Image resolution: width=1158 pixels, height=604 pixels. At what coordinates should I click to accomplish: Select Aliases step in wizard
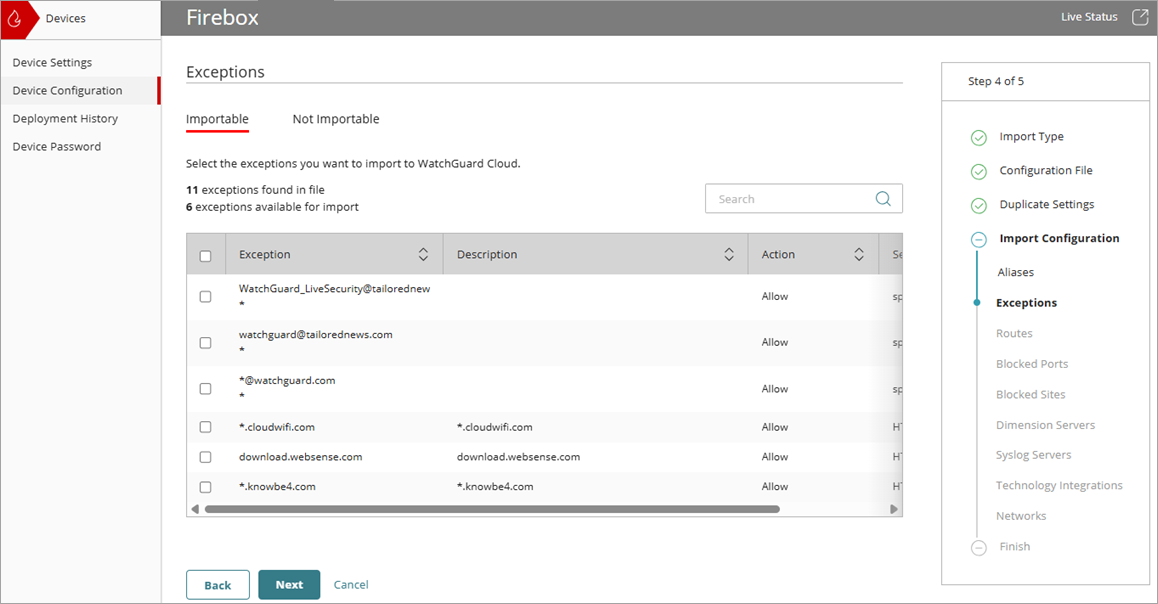click(1015, 272)
